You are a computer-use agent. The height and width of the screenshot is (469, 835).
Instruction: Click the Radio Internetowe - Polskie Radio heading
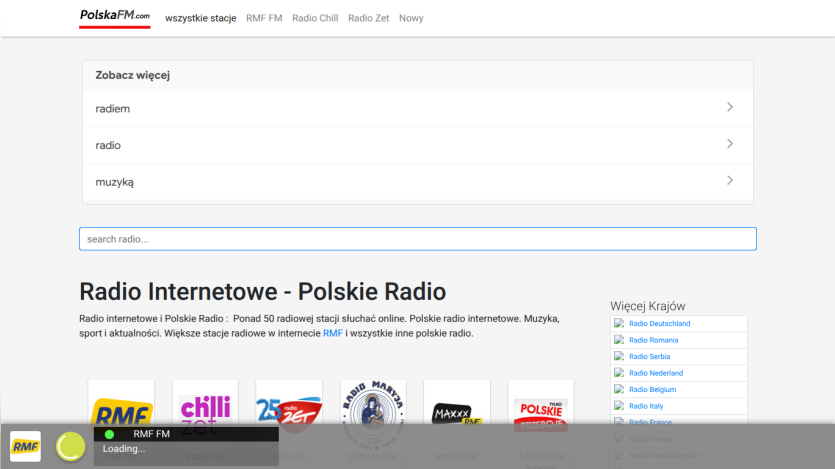(263, 292)
